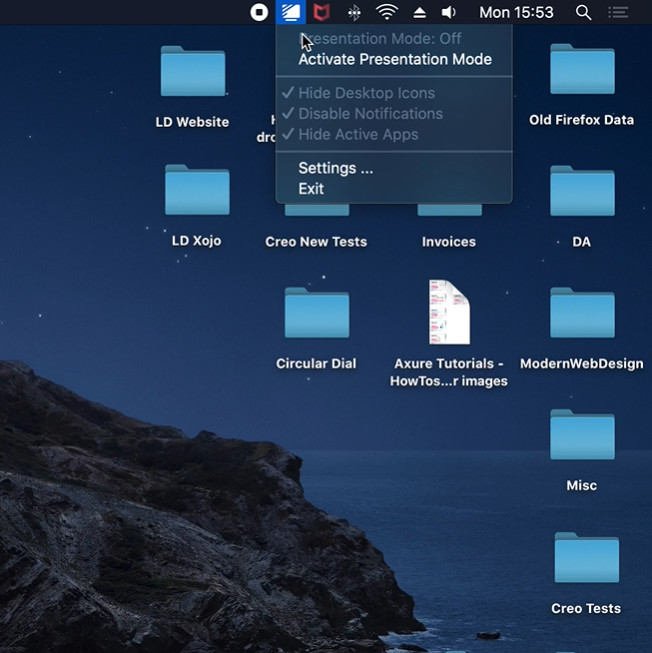Select the Axure Tutorials document thumbnail
The height and width of the screenshot is (653, 652).
(x=449, y=312)
